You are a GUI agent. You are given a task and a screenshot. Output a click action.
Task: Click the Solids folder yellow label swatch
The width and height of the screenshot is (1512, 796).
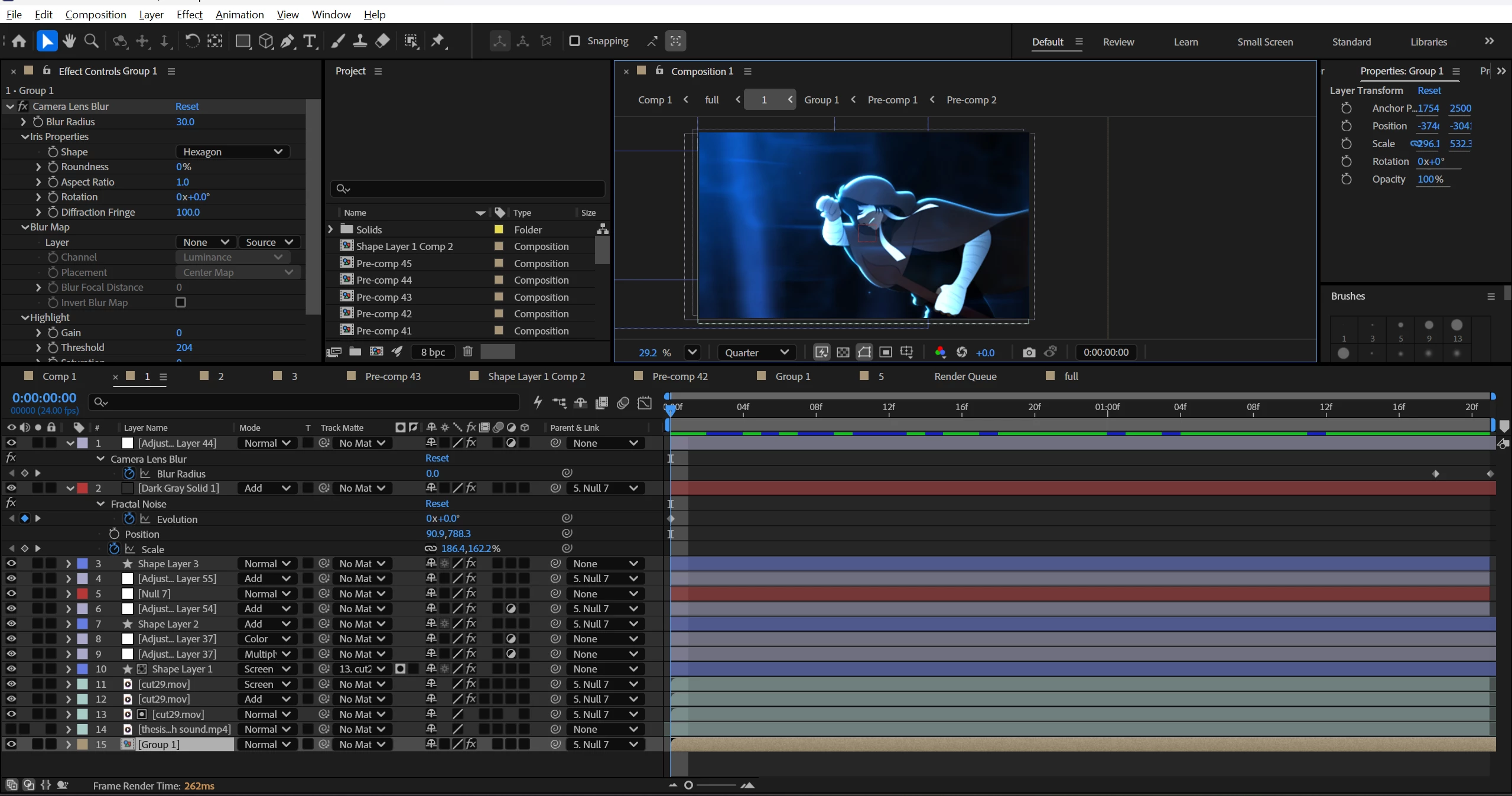tap(499, 229)
